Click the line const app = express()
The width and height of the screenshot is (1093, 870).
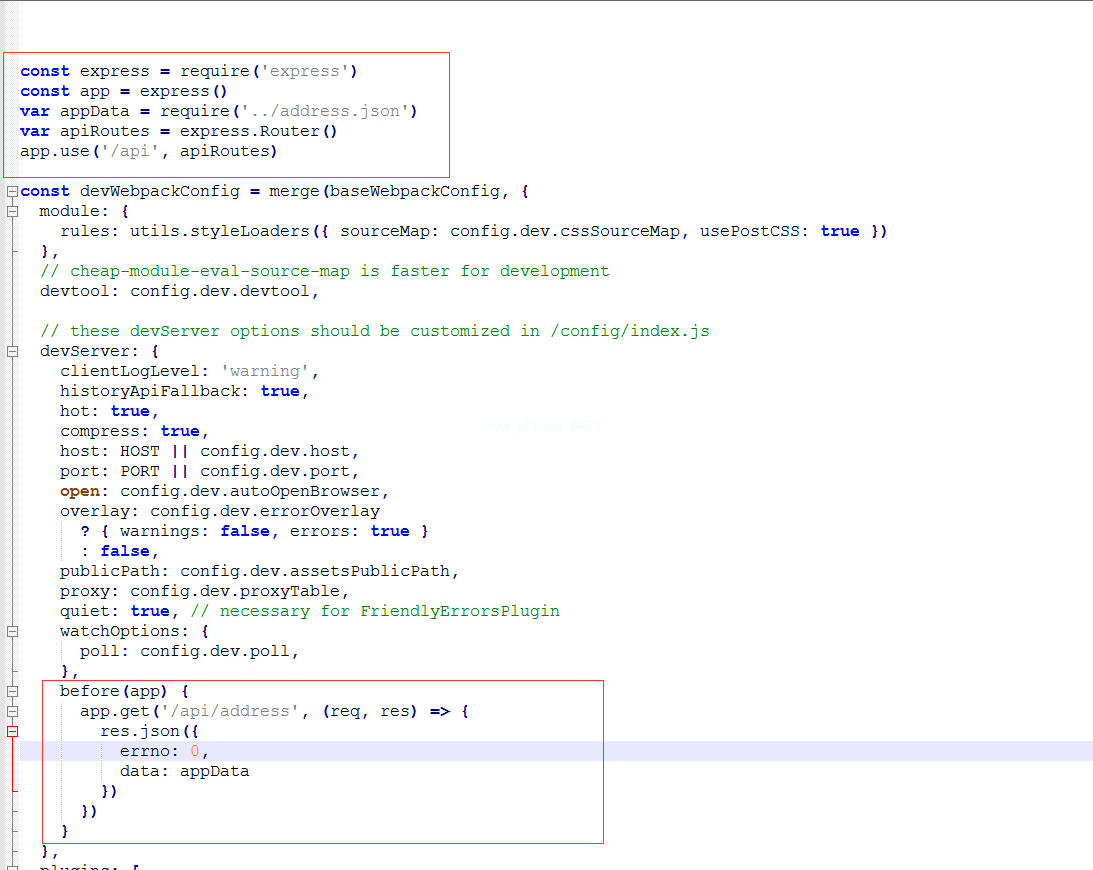click(x=123, y=91)
